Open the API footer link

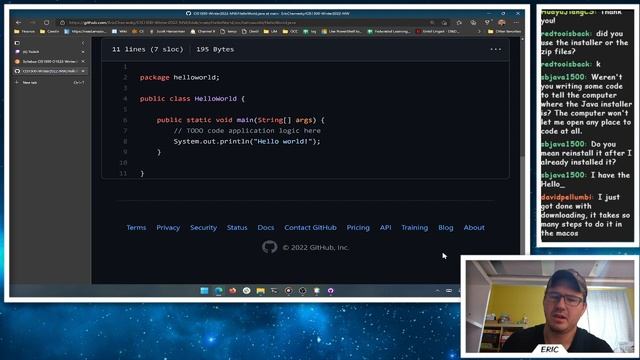[385, 228]
